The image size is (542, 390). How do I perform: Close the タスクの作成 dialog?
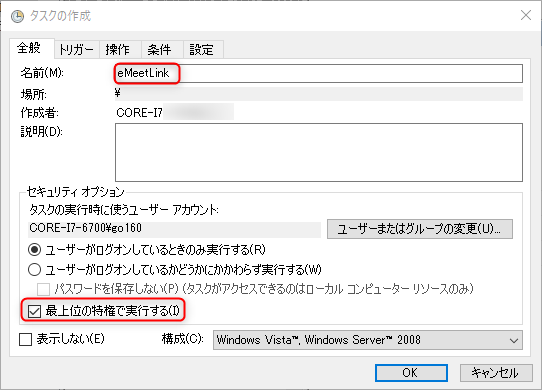(526, 15)
